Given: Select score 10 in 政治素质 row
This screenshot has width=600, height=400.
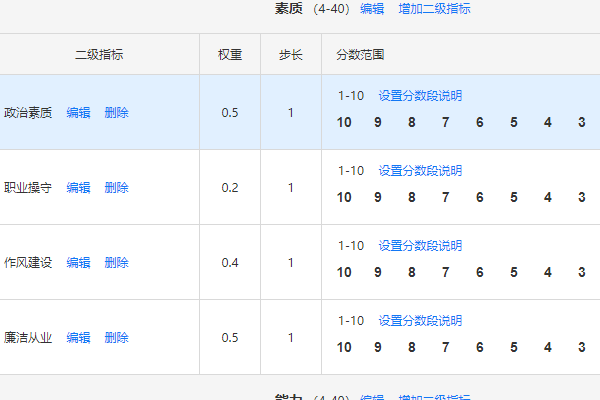Looking at the screenshot, I should click(x=344, y=122).
